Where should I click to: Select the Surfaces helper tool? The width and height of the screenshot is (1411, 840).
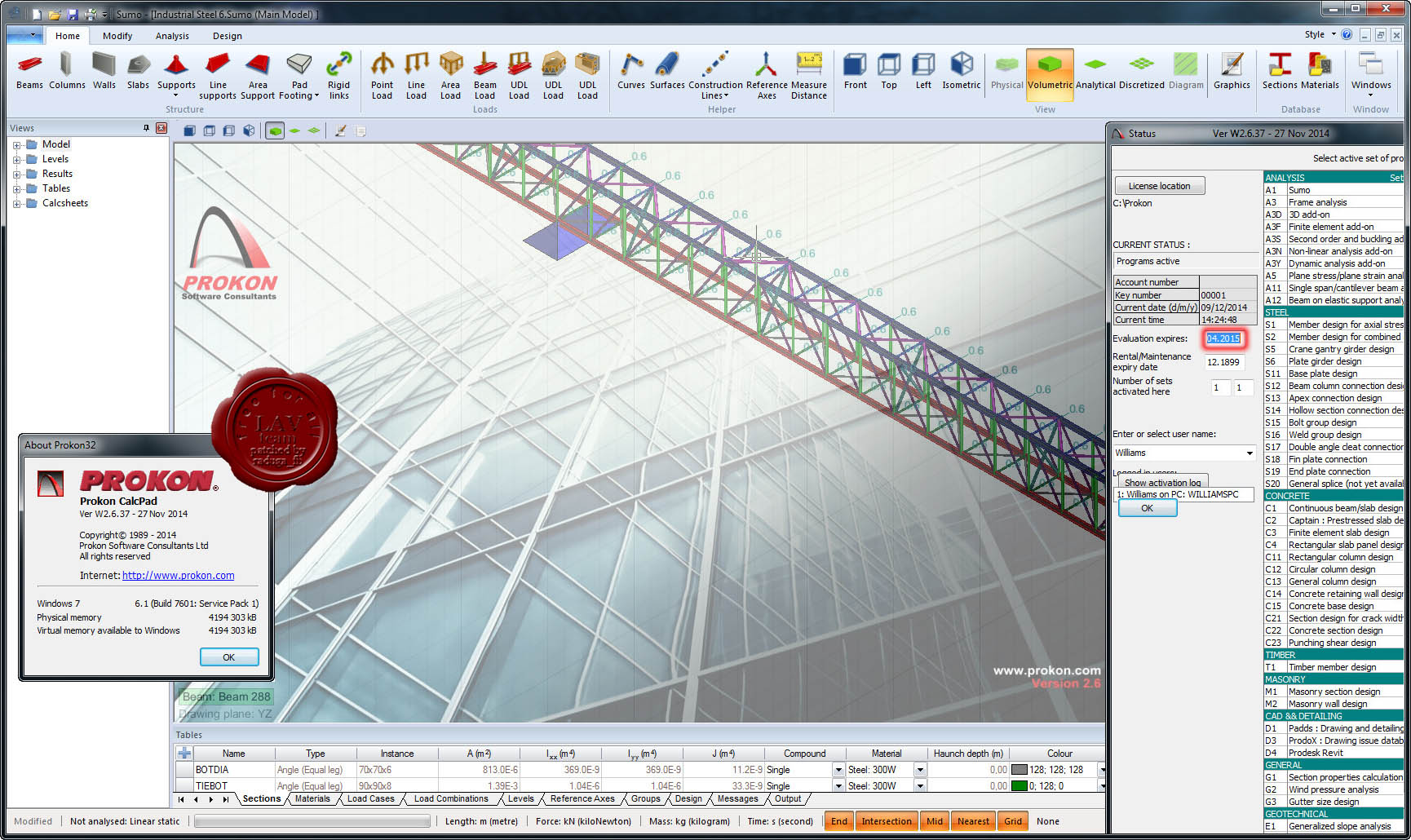667,71
